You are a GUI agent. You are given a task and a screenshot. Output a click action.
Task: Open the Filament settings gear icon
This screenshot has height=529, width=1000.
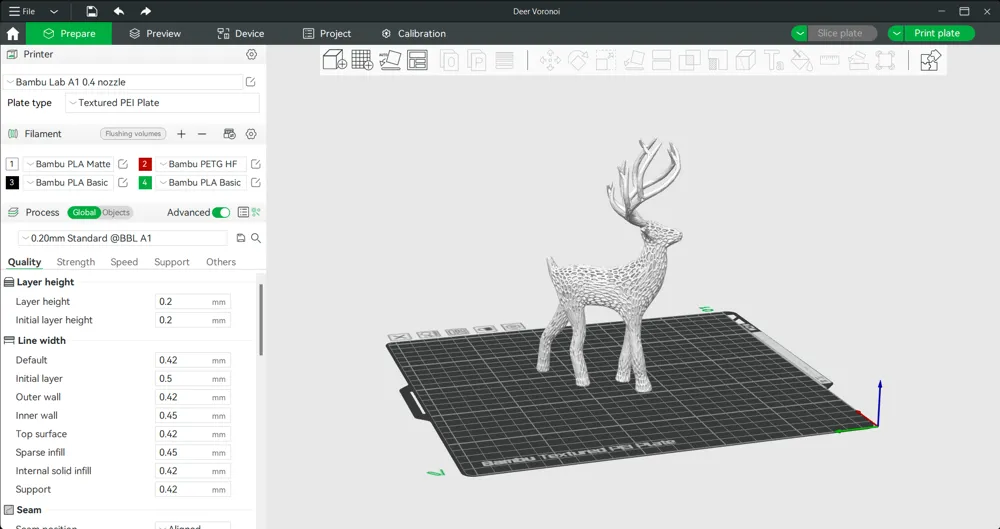coord(251,133)
